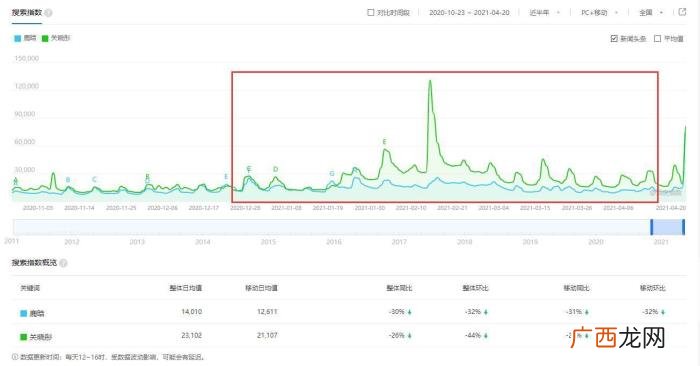Click news marker G on chart
This screenshot has width=700, height=366.
point(332,174)
